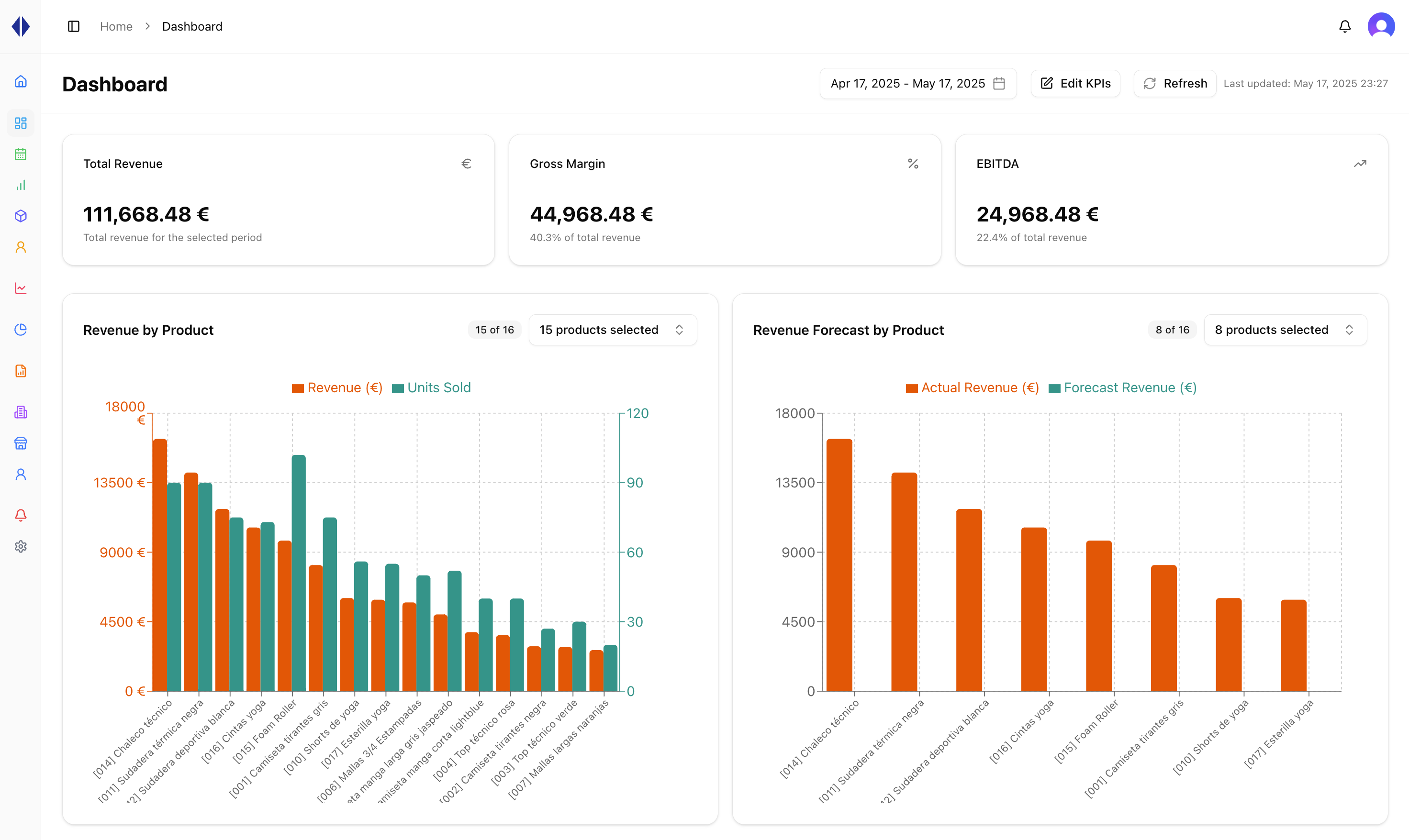Click the user avatar icon
The image size is (1409, 840).
1381,27
